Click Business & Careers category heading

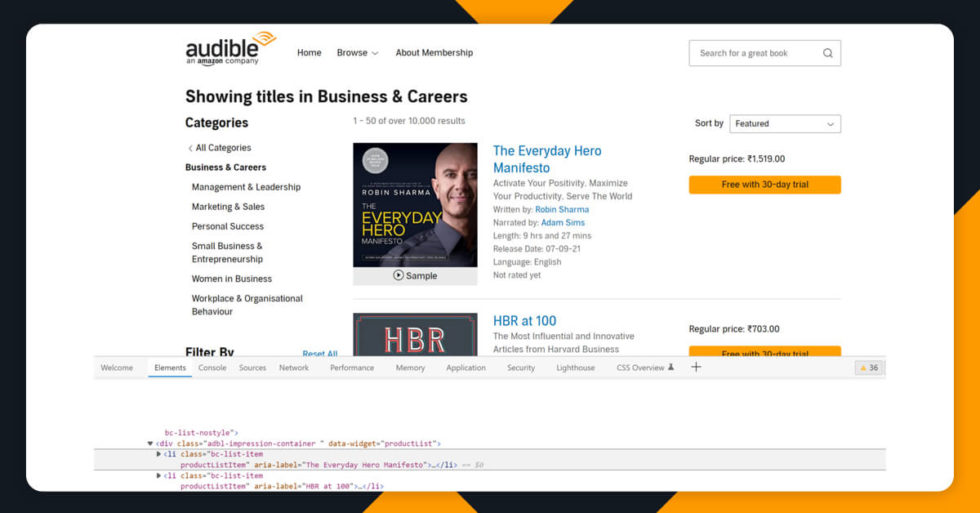226,167
